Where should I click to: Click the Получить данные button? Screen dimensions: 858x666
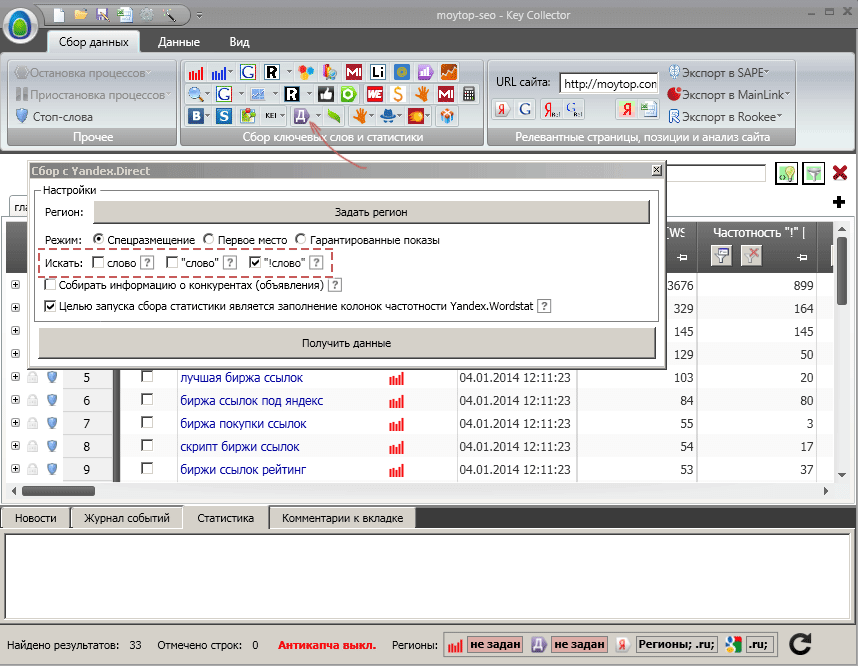click(x=346, y=343)
